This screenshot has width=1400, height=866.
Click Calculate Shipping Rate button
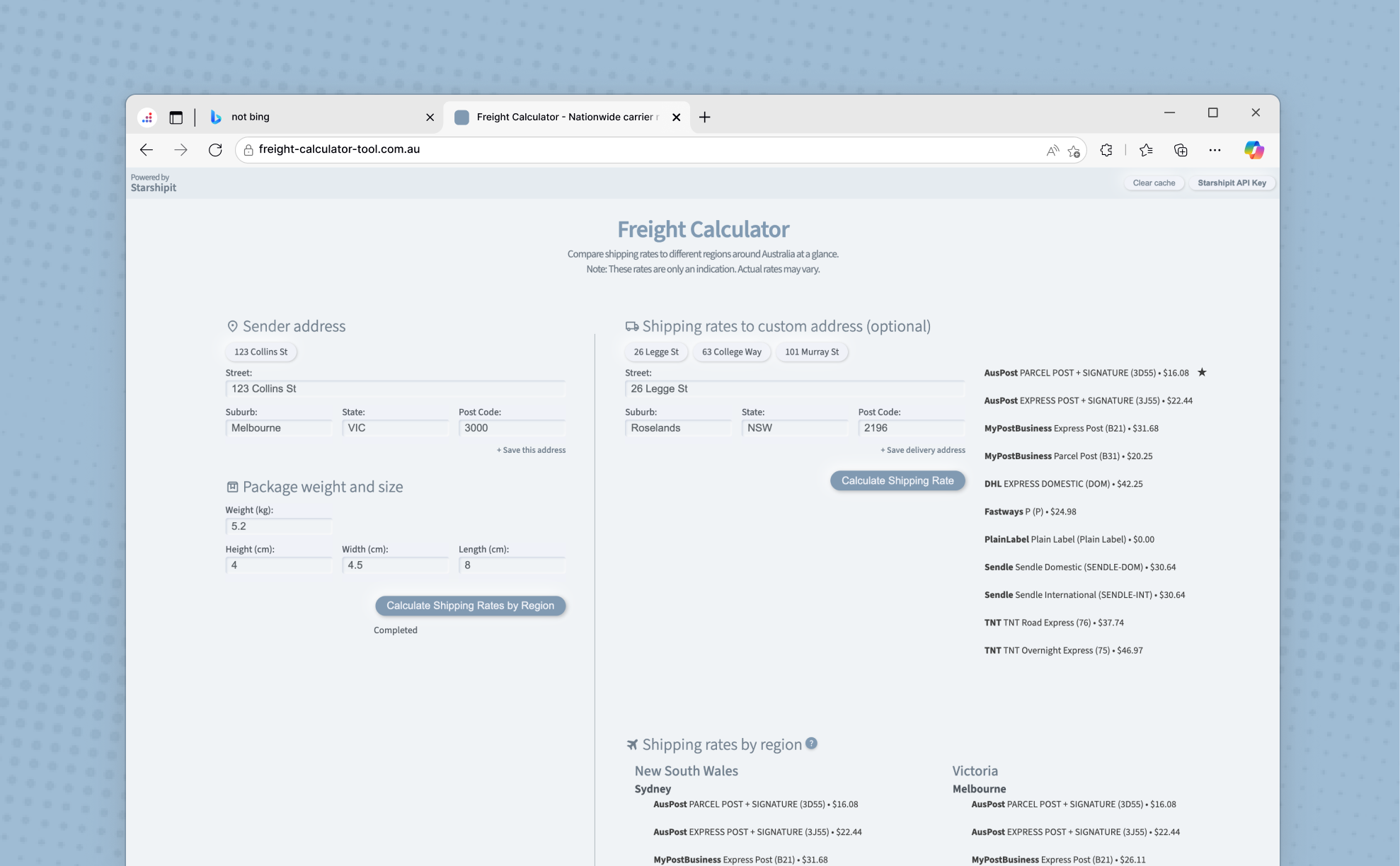(897, 480)
